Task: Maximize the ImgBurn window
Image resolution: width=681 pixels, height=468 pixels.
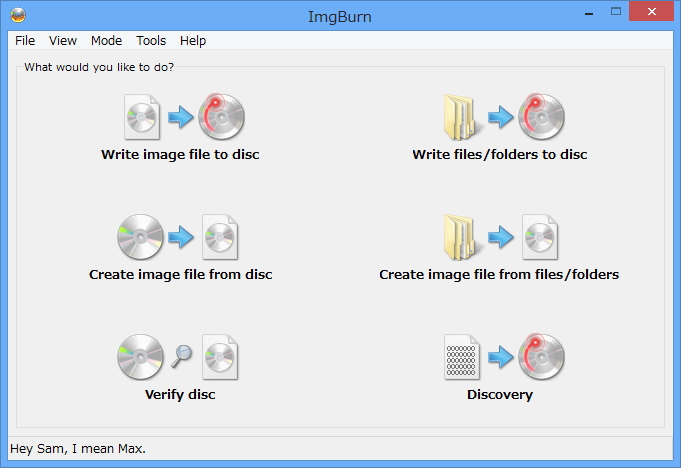Action: pyautogui.click(x=616, y=12)
